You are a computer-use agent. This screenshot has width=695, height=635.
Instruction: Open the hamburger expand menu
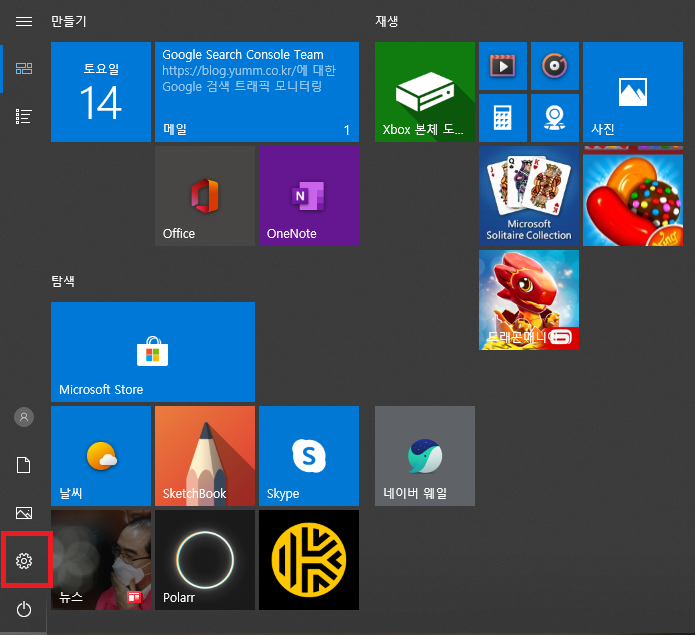(23, 21)
